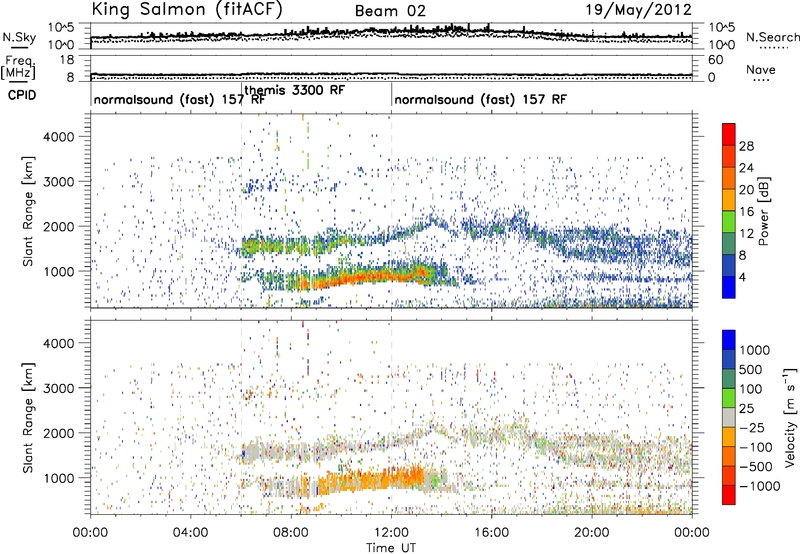This screenshot has height=554, width=800.
Task: Click the bright blue bottom Power colorbar swatch
Action: [x=729, y=287]
